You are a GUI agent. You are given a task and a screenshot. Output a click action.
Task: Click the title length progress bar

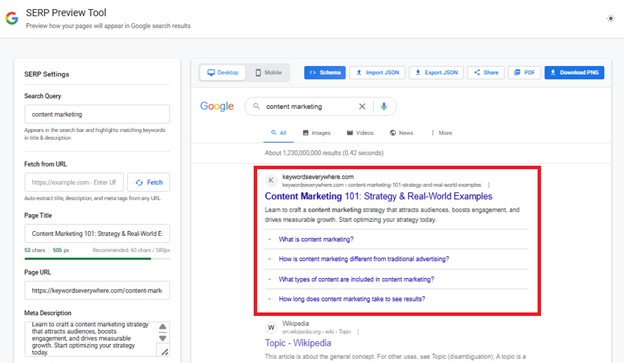click(x=97, y=259)
